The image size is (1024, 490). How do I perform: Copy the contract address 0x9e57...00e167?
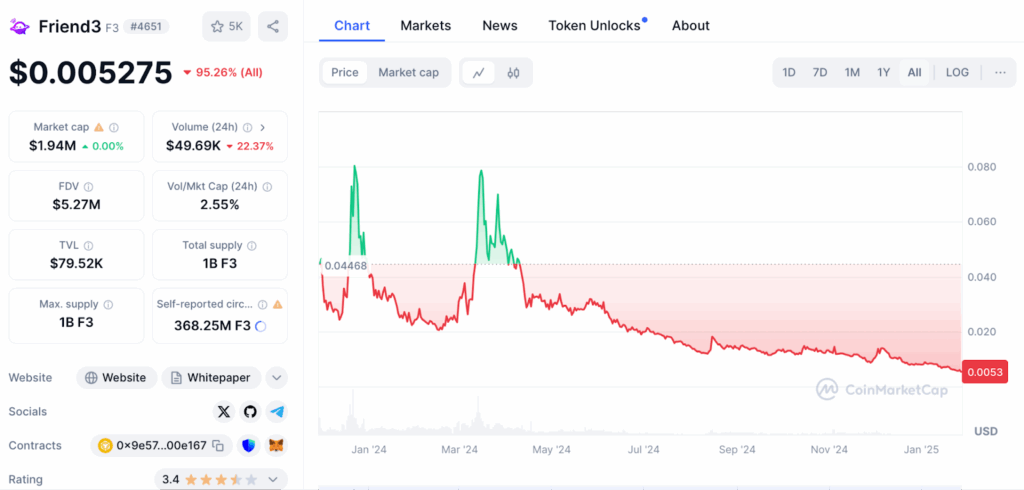tap(218, 445)
